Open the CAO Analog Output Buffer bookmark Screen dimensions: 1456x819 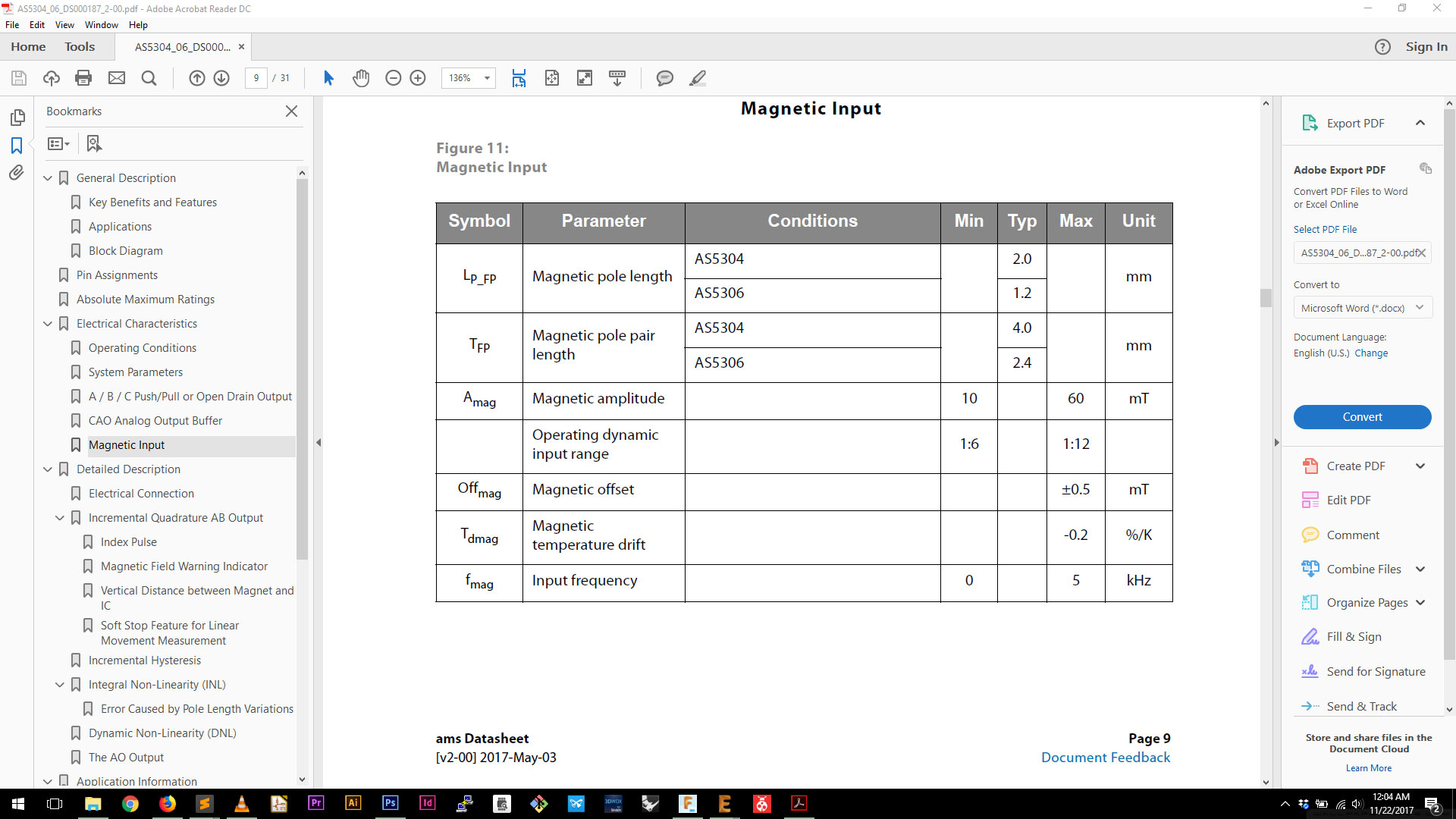tap(155, 421)
